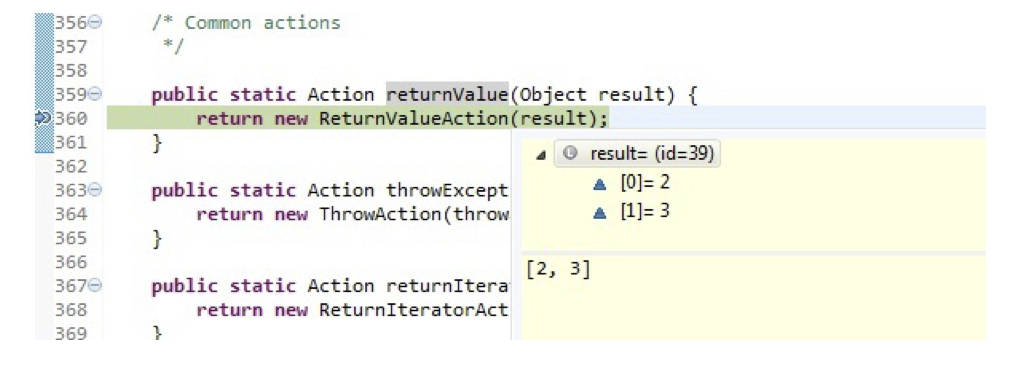Collapse the returnValue method fold at line 359
The width and height of the screenshot is (1012, 366).
(x=94, y=95)
